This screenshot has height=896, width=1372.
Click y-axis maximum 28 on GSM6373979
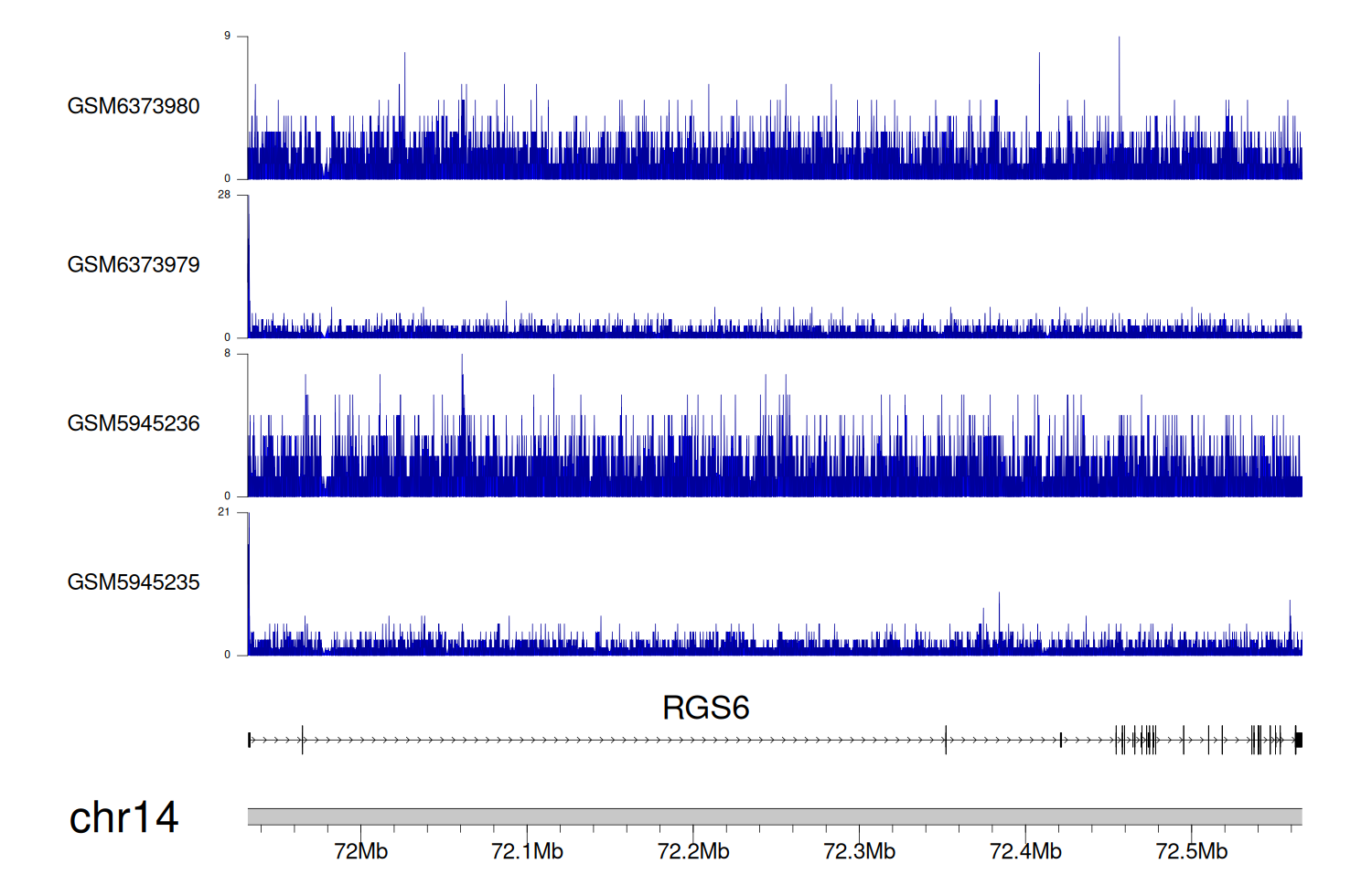pos(224,195)
